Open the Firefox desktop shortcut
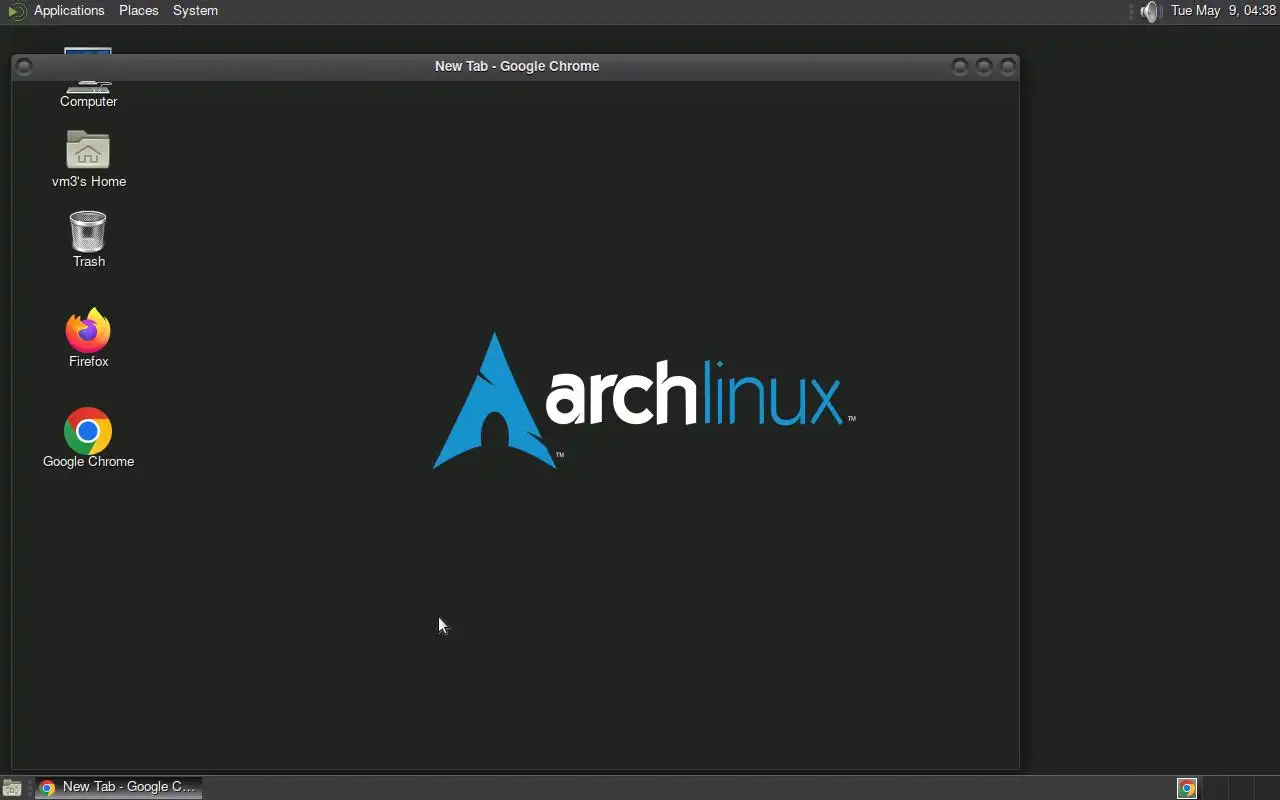 point(88,339)
